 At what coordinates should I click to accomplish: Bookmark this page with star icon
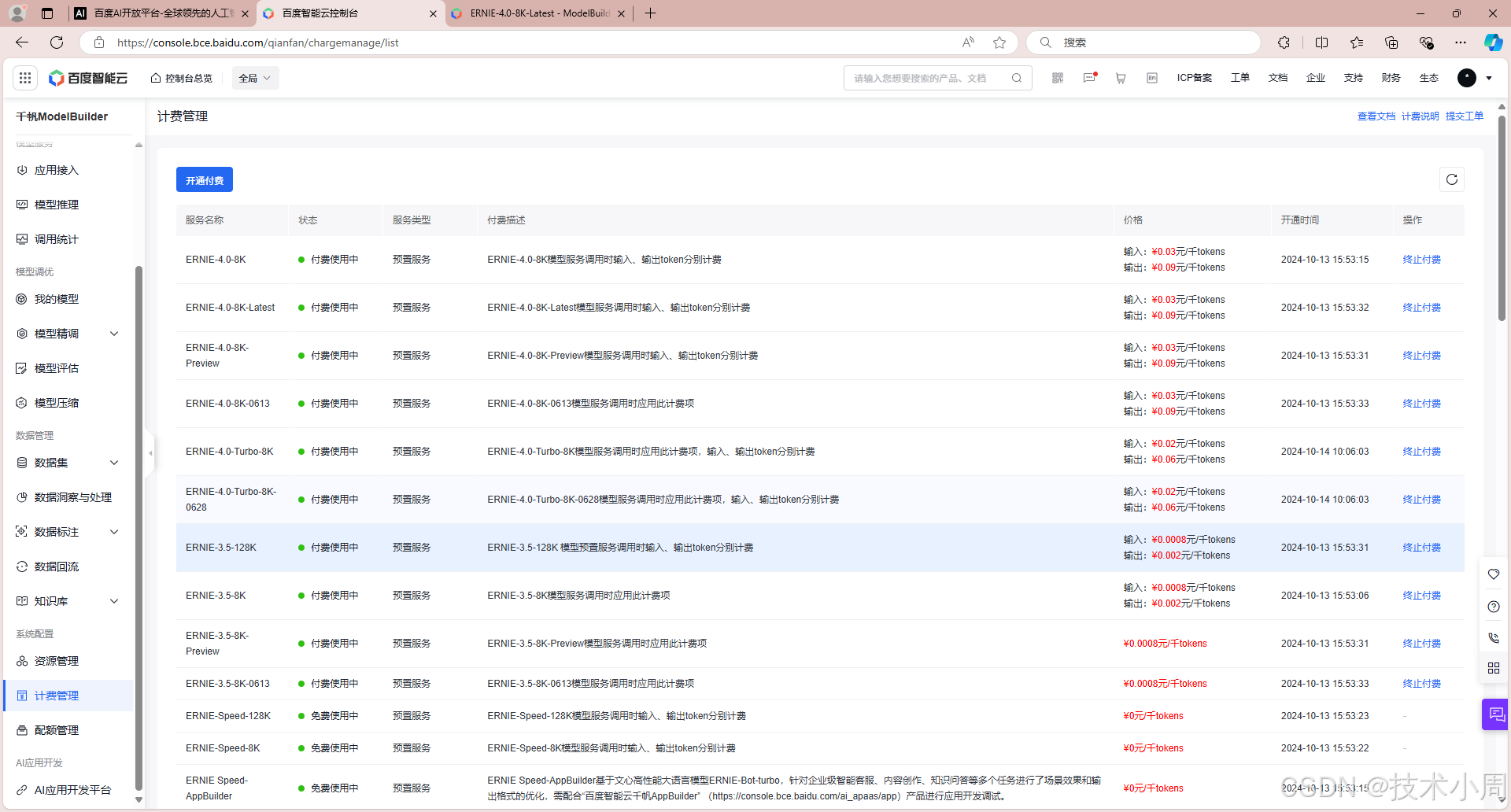[999, 42]
